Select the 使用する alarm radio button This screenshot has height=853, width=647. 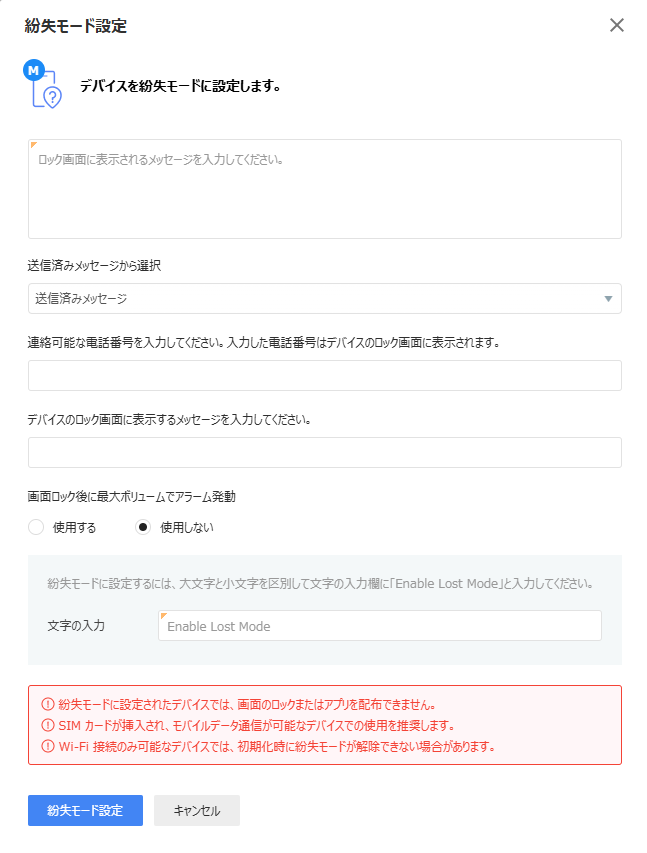click(36, 527)
